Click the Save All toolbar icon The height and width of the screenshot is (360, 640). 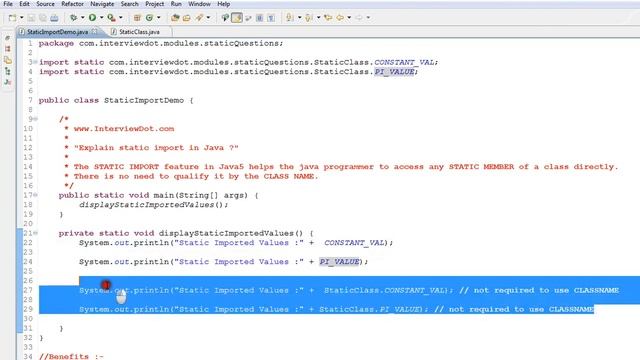(x=43, y=18)
